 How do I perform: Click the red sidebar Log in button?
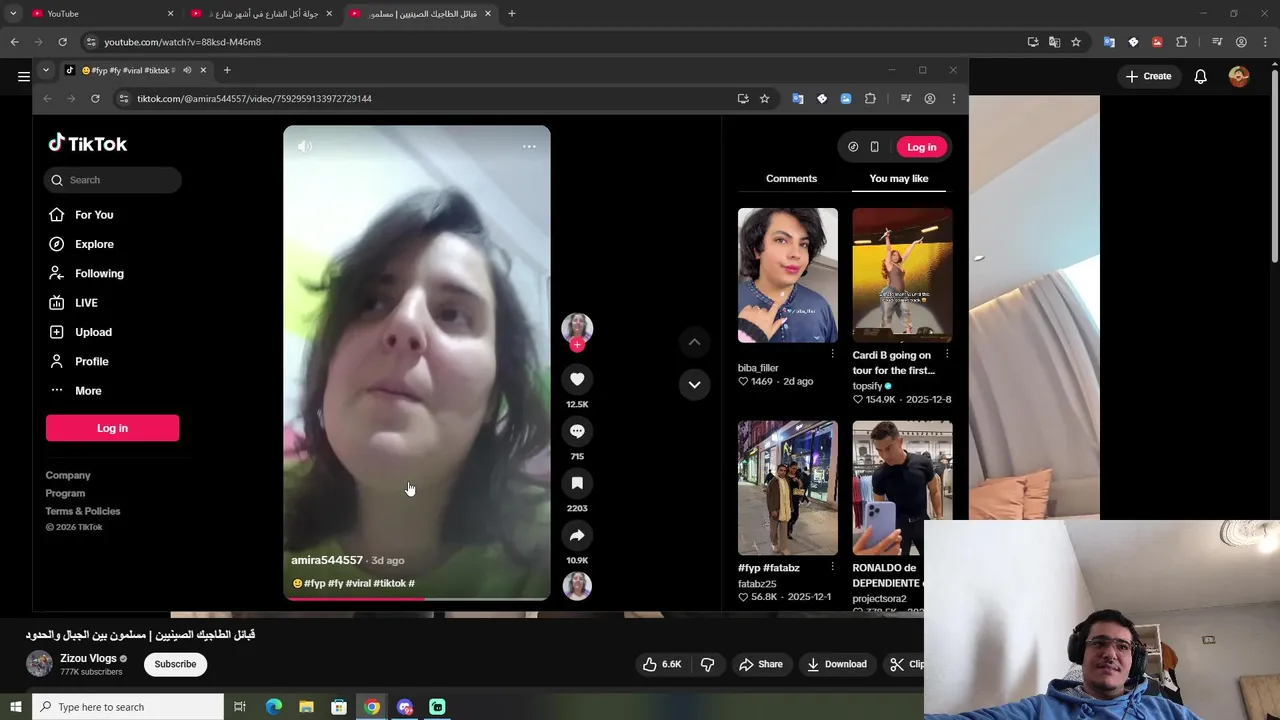pyautogui.click(x=112, y=428)
